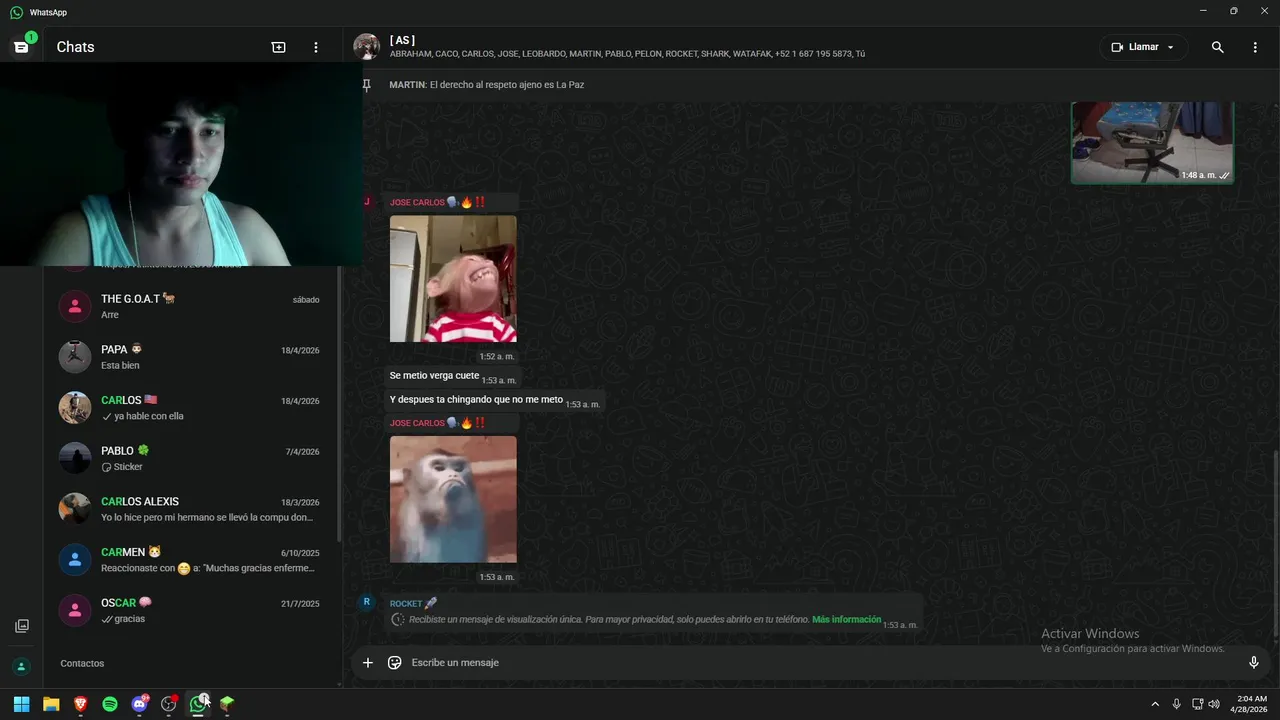Show hidden system tray icons
The image size is (1280, 720).
coord(1155,704)
